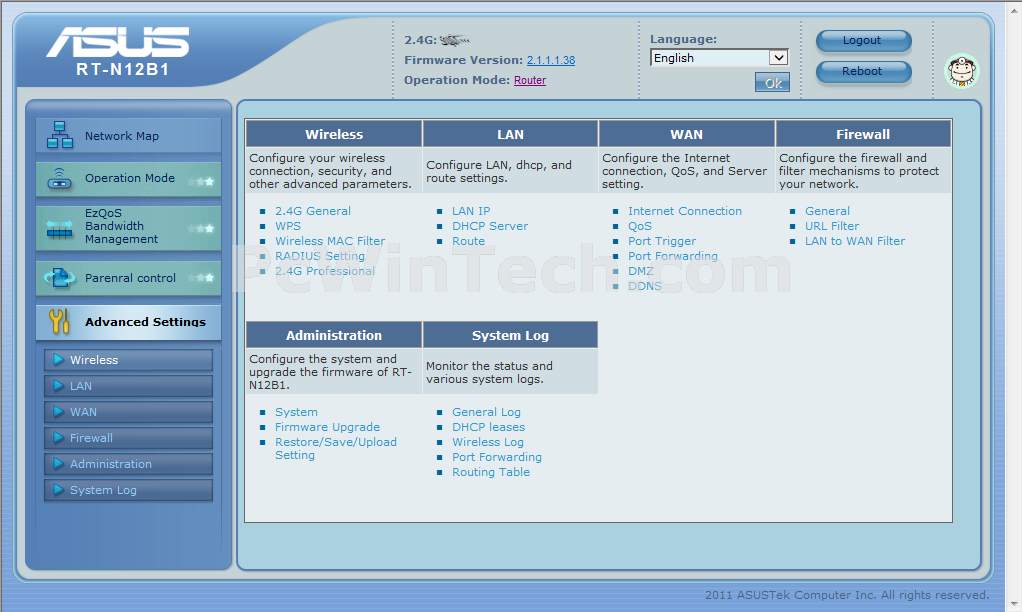Viewport: 1022px width, 612px height.
Task: Click the Reboot button
Action: [x=863, y=71]
